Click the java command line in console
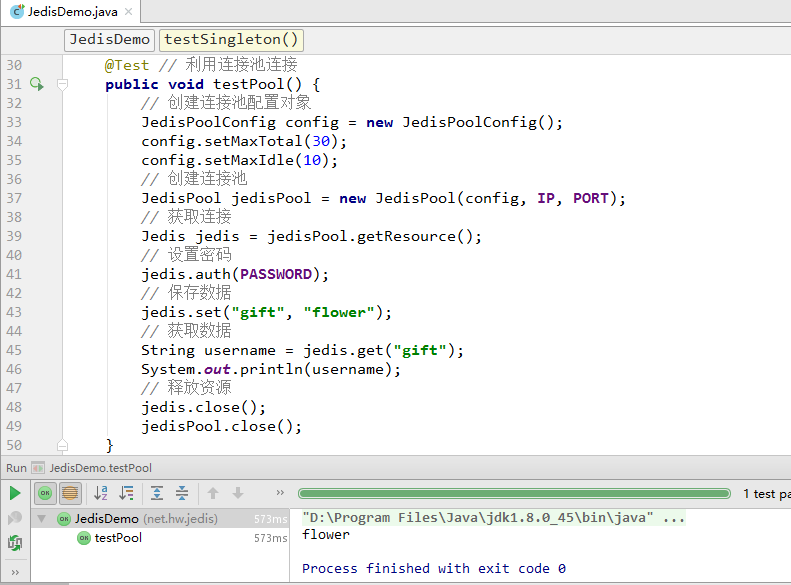Screen dimensions: 791x585 (493, 518)
